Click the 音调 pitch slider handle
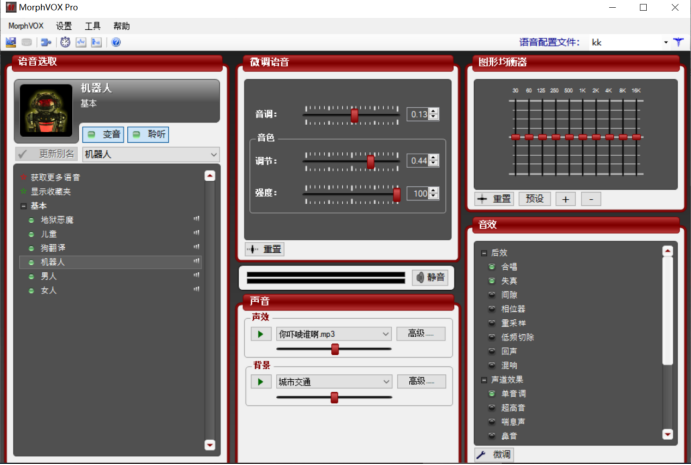The height and width of the screenshot is (465, 691). tap(354, 115)
